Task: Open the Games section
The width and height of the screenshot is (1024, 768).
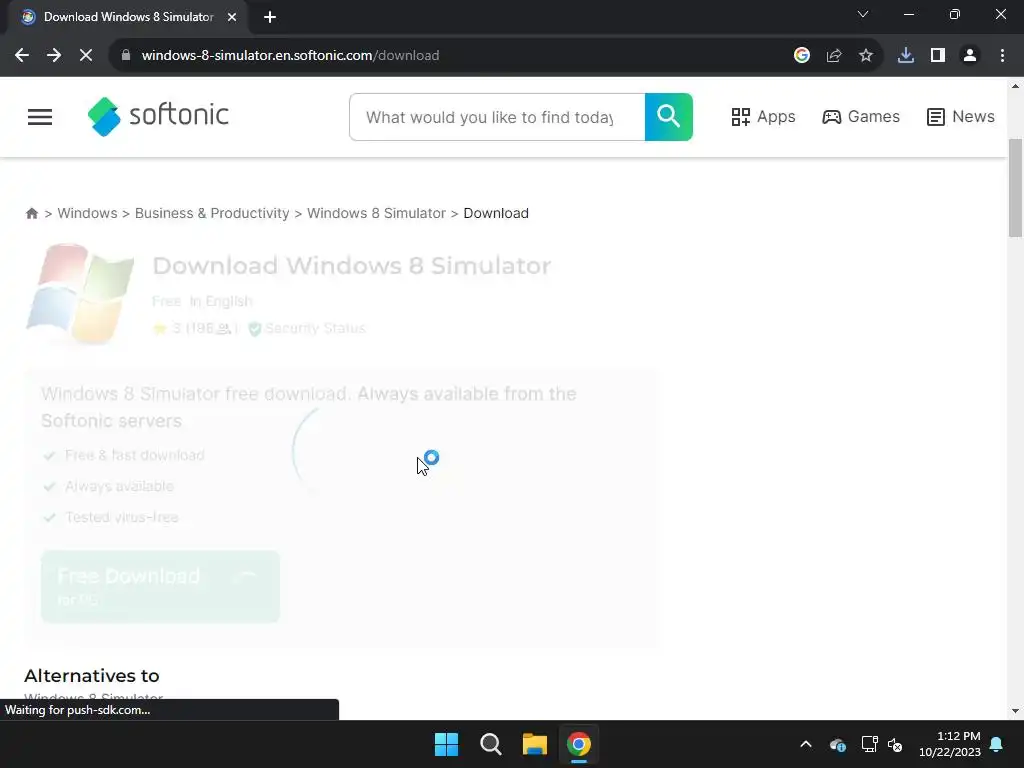Action: point(861,117)
